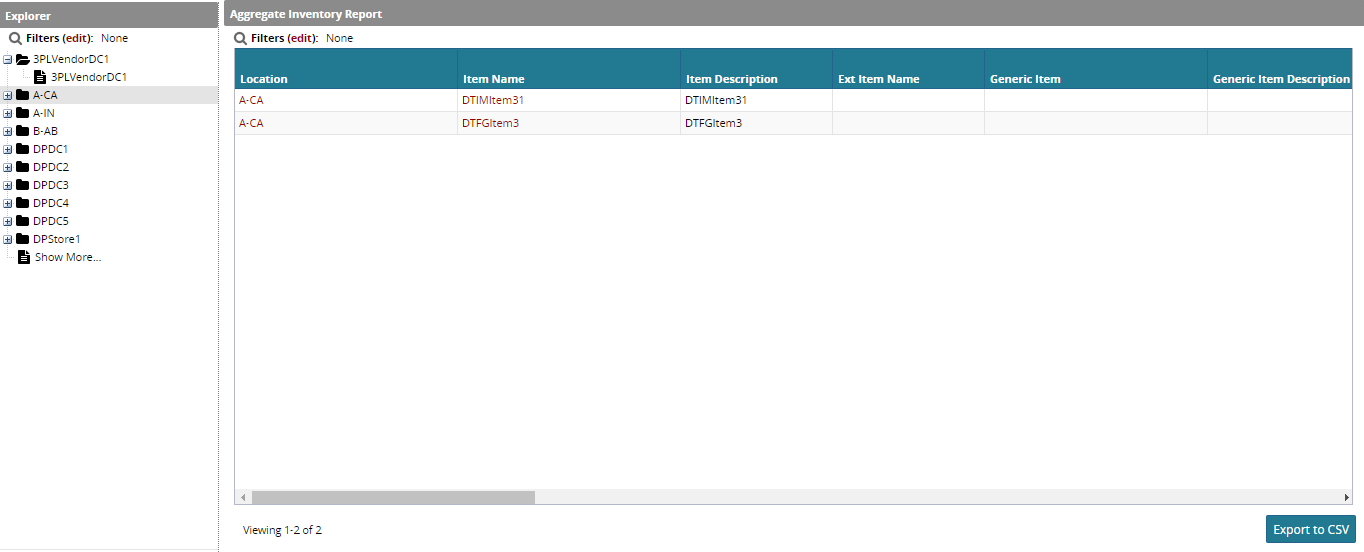Click the open 3PLVendorDC1 folder icon
This screenshot has width=1364, height=552.
[x=23, y=59]
